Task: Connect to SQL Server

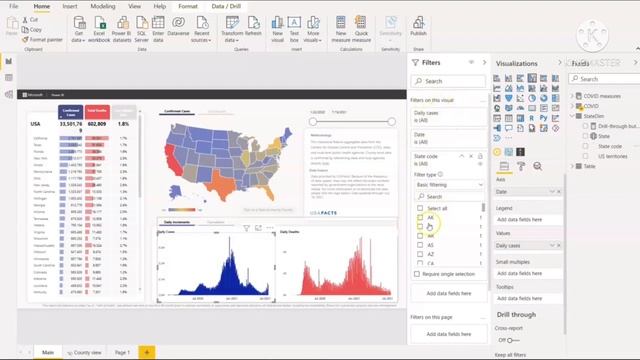Action: (141, 29)
